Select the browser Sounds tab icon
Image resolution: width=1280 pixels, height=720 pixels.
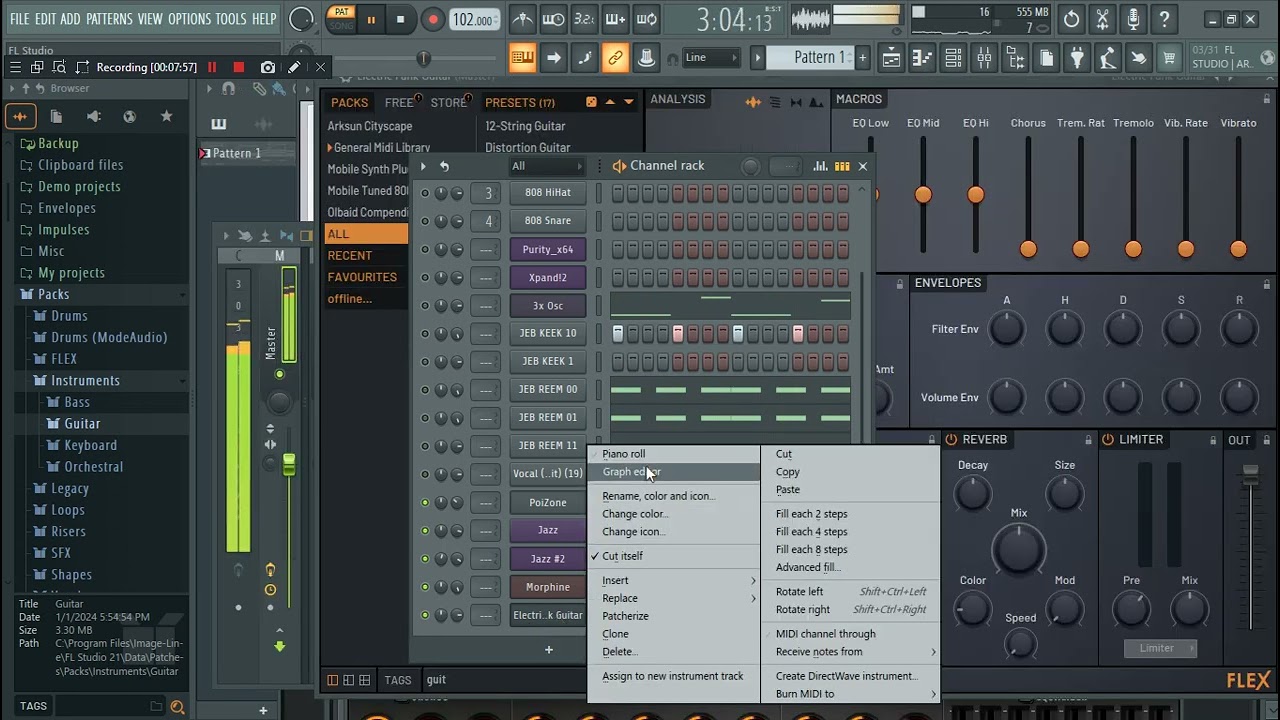20,116
